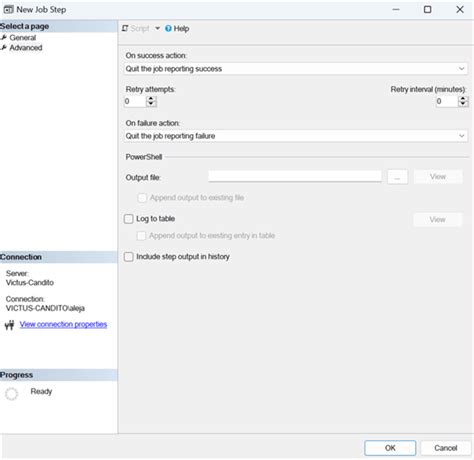Minimize the New Job Step window
The height and width of the screenshot is (460, 474).
pos(396,10)
